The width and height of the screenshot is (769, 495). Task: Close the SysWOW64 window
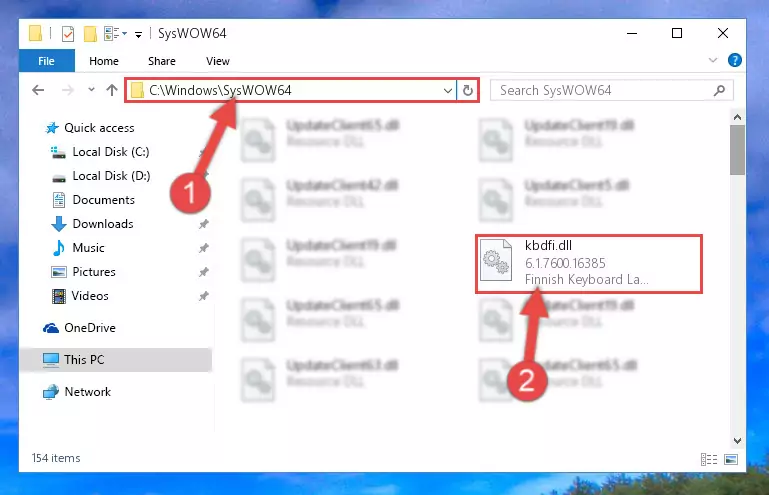(x=723, y=33)
